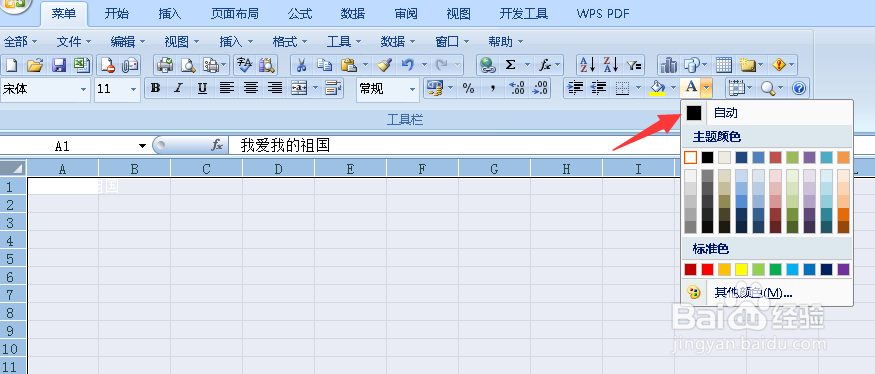
Task: Paste from clipboard icon
Action: (x=349, y=65)
